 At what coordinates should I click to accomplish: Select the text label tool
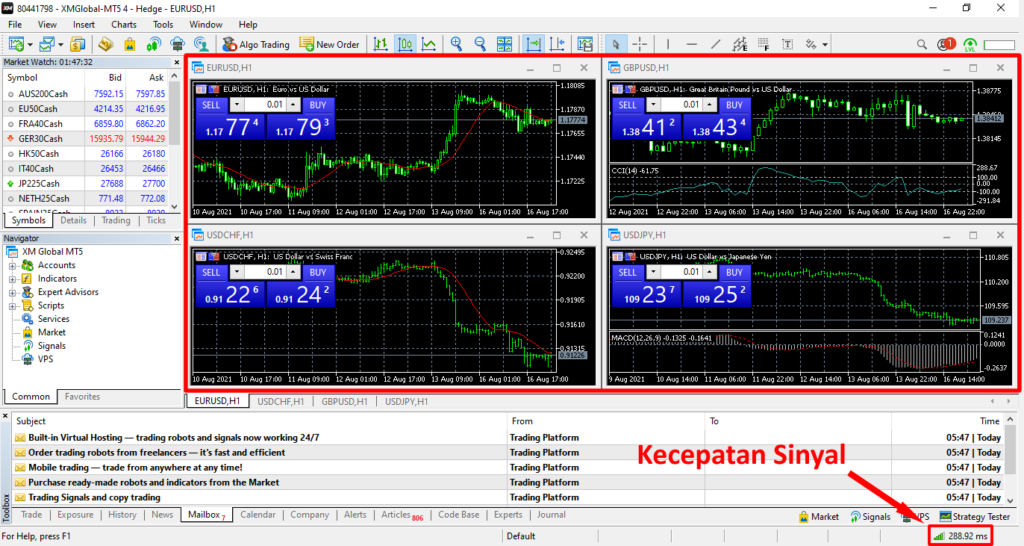(x=788, y=44)
